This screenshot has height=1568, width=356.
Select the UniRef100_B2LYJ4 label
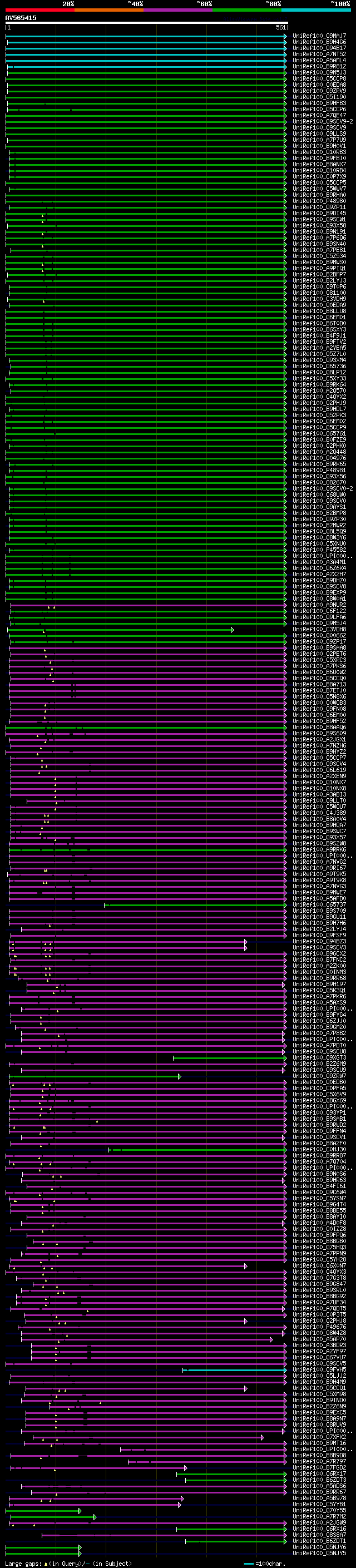tap(319, 929)
